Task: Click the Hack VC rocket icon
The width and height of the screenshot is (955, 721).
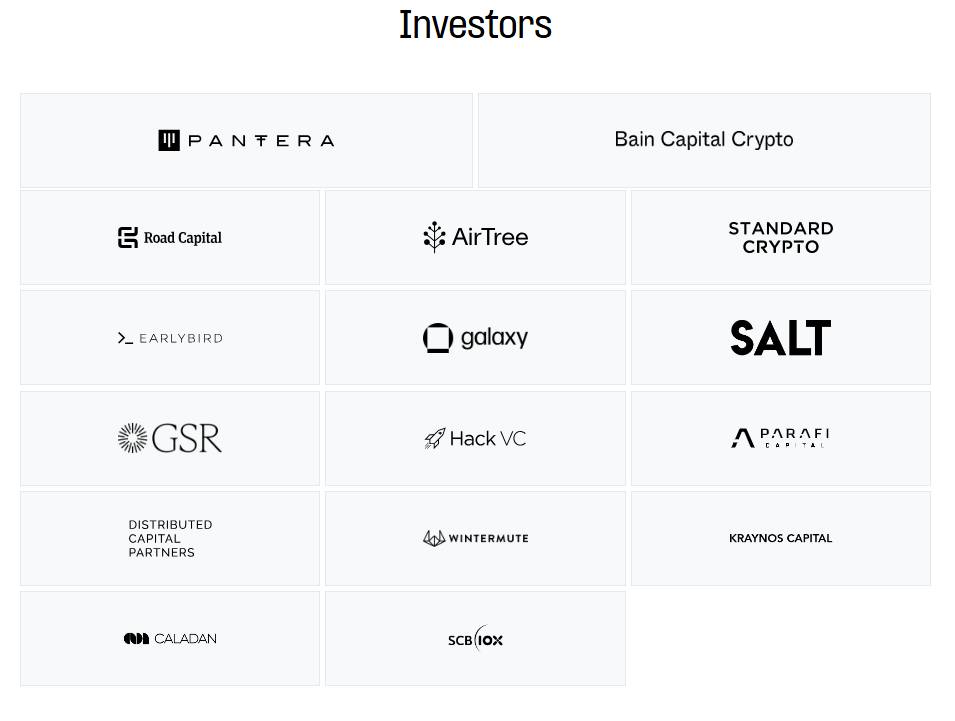Action: coord(435,438)
